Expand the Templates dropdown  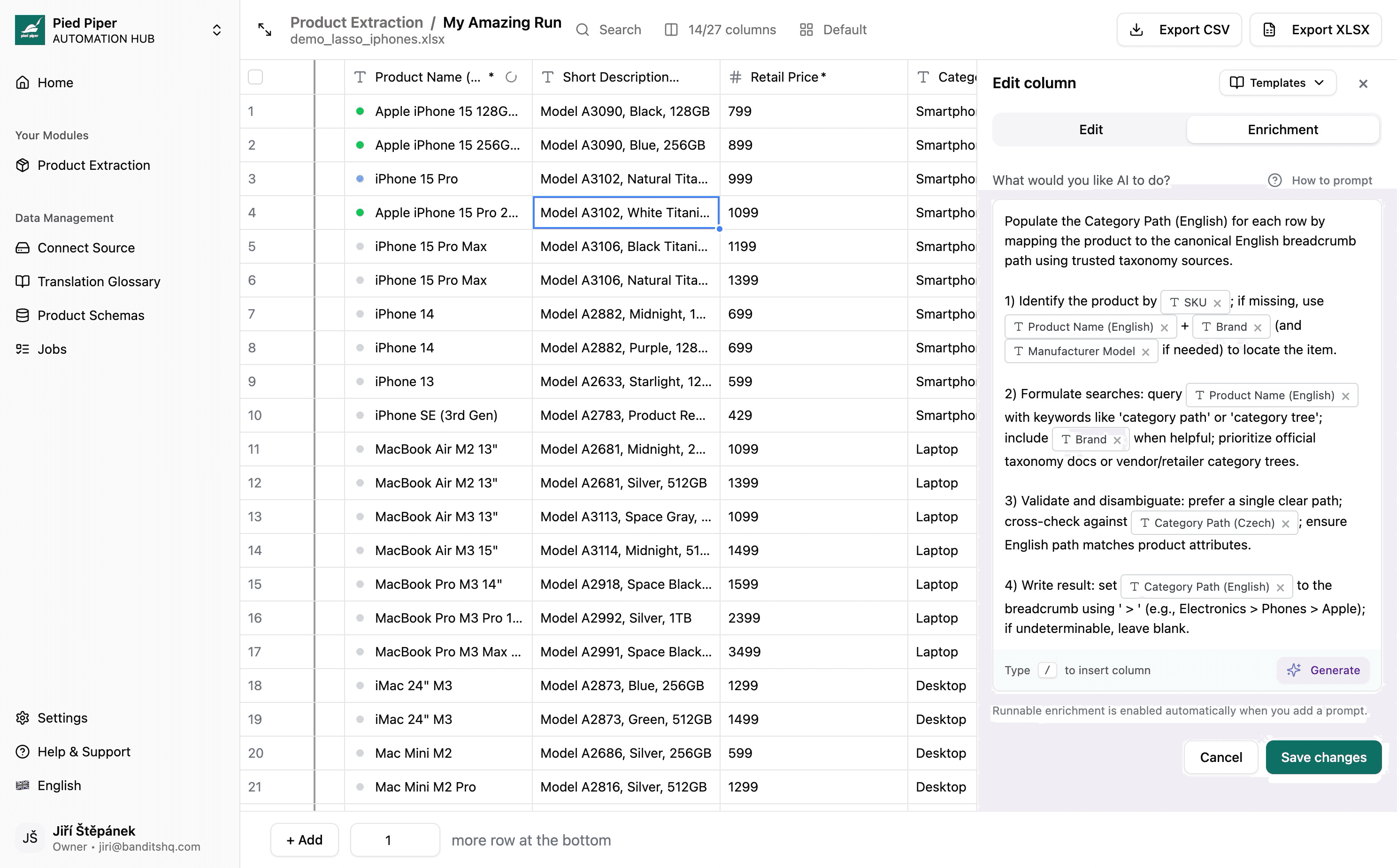click(x=1277, y=83)
